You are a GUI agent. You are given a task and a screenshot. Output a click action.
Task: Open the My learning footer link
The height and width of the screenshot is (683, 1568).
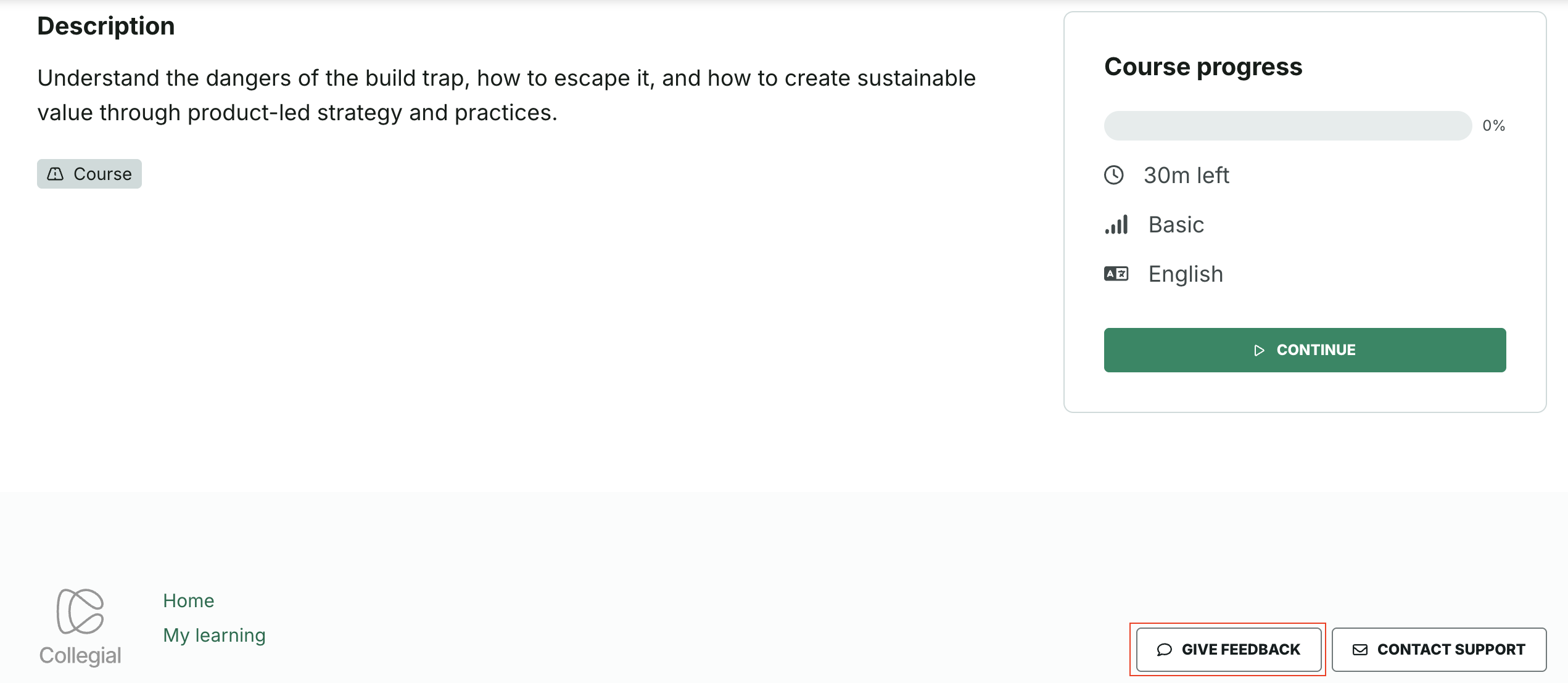click(x=214, y=635)
